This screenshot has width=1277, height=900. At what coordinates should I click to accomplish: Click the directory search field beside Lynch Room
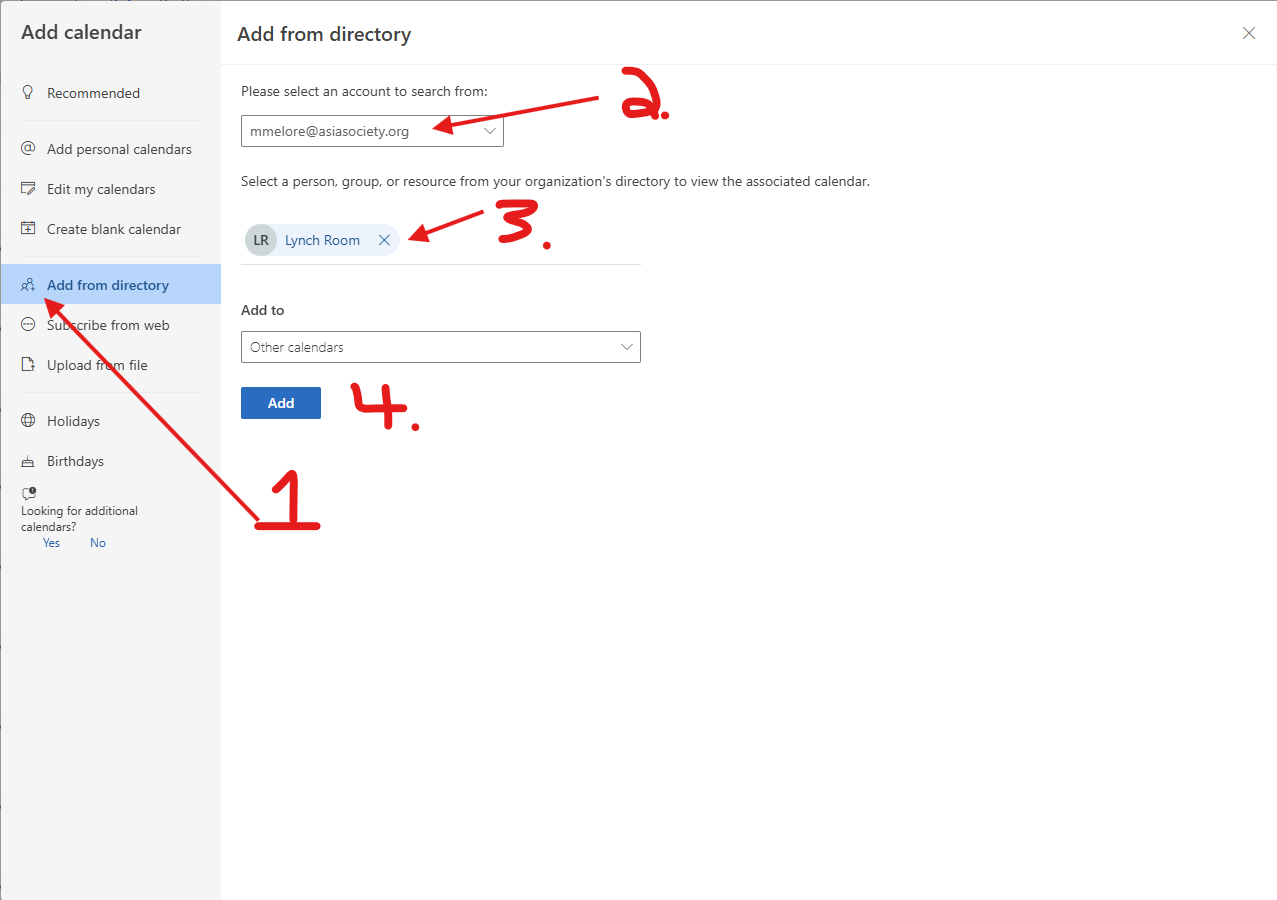point(520,240)
